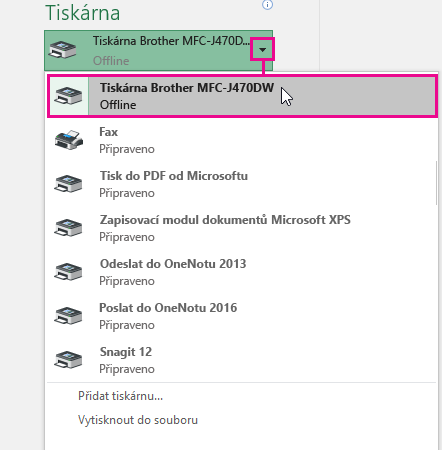Click the Microsoft XPS writer printer icon
The image size is (442, 450).
[68, 228]
